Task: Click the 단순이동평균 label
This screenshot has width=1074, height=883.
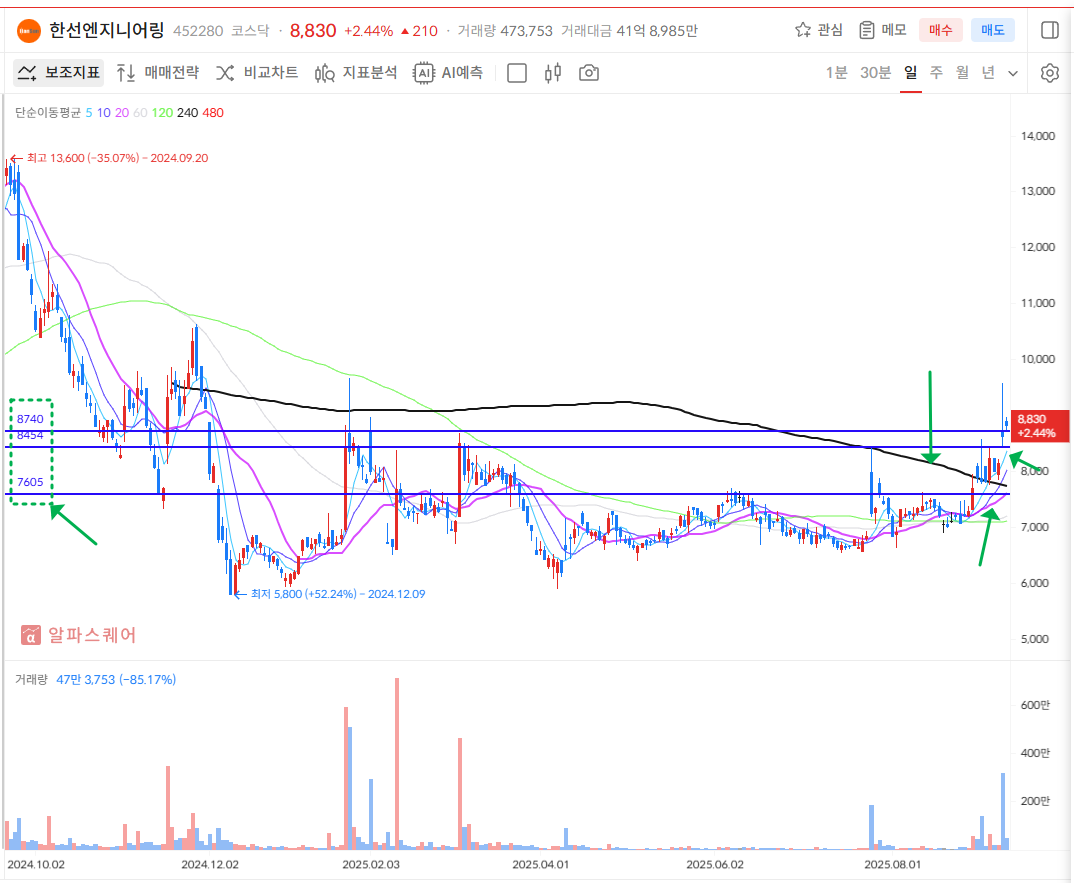Action: [x=48, y=113]
